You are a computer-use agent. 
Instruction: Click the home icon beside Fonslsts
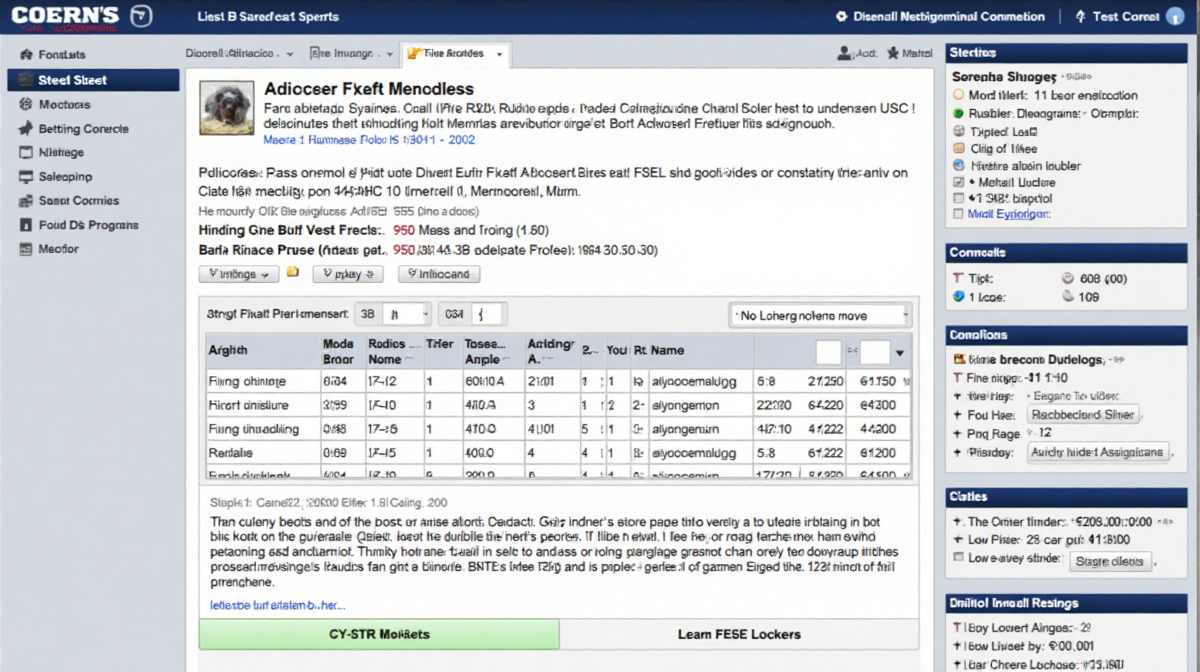point(25,55)
